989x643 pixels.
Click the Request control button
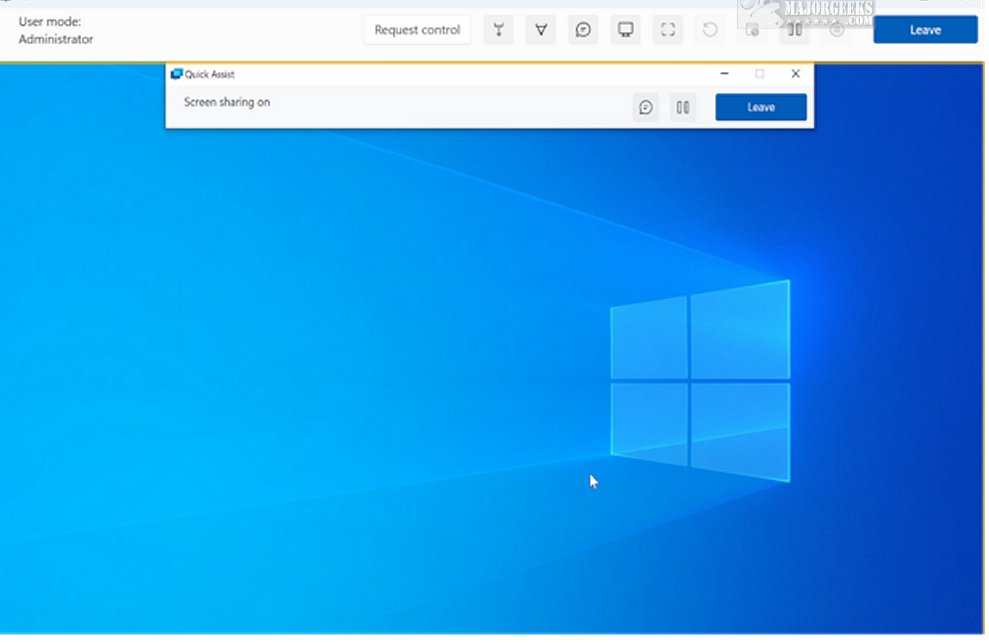[x=417, y=30]
